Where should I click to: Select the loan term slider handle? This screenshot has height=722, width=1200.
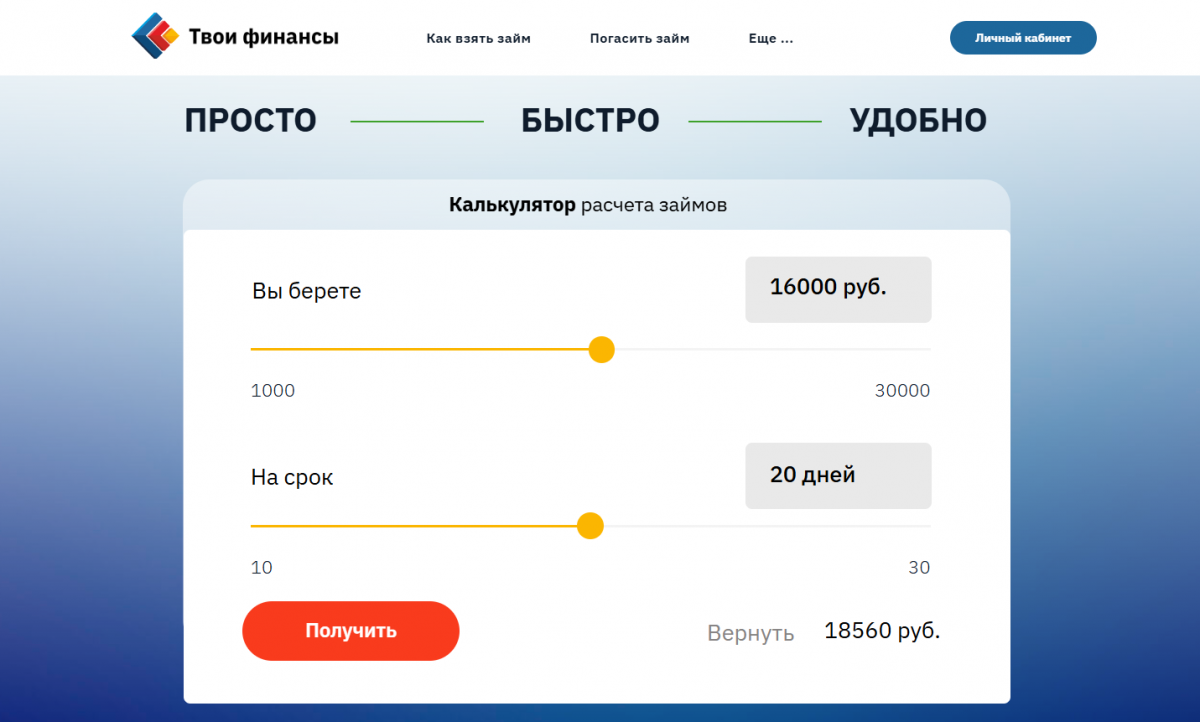(591, 526)
